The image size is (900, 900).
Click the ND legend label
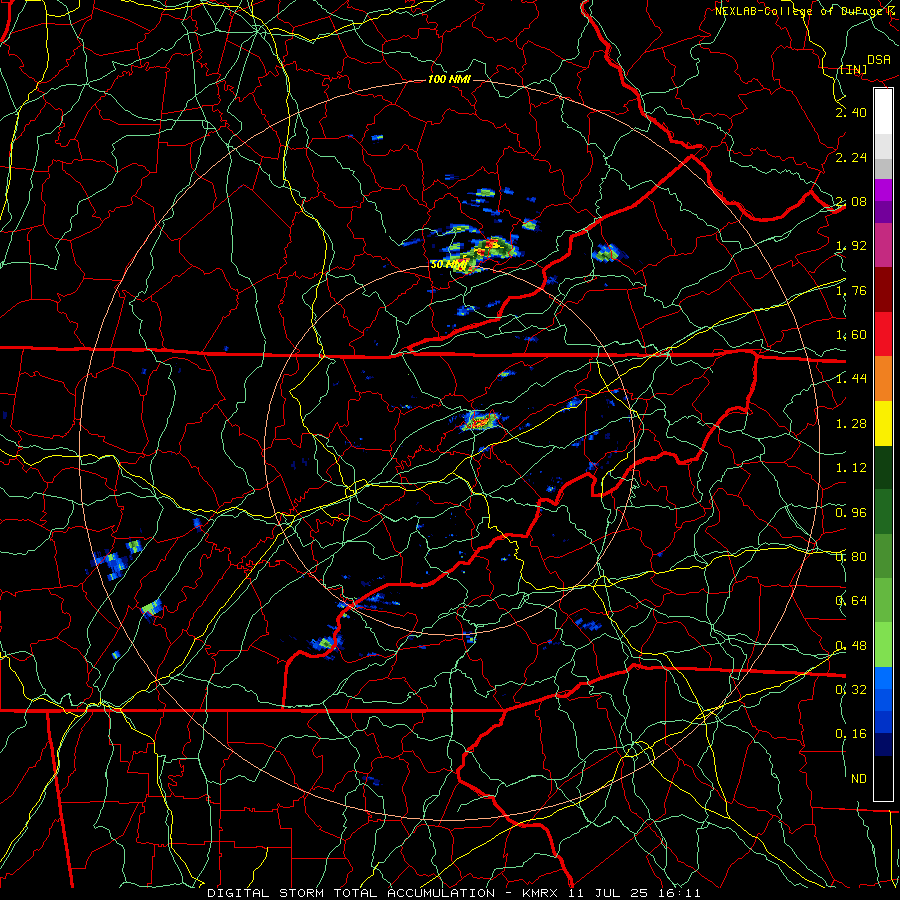859,779
